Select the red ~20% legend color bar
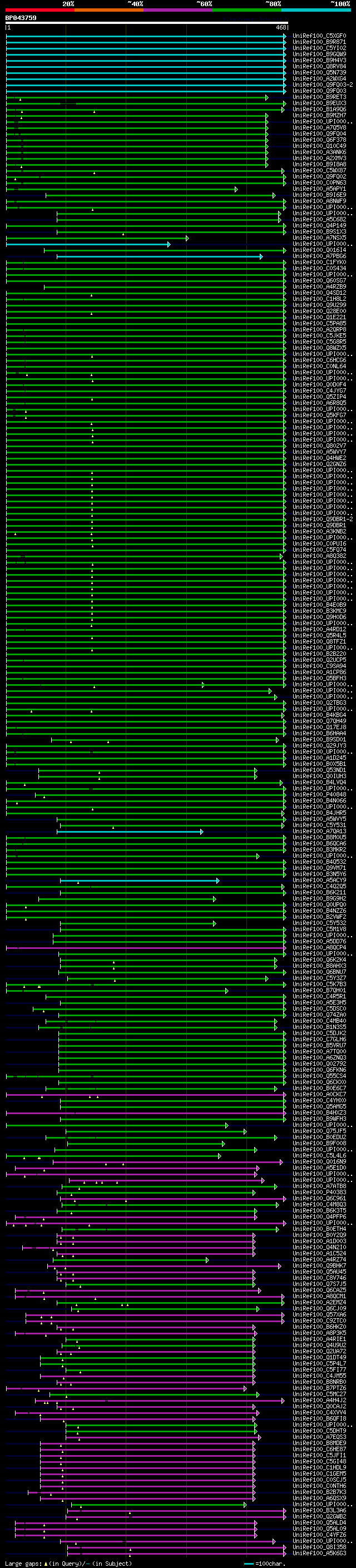This screenshot has height=1568, width=356. point(39,10)
